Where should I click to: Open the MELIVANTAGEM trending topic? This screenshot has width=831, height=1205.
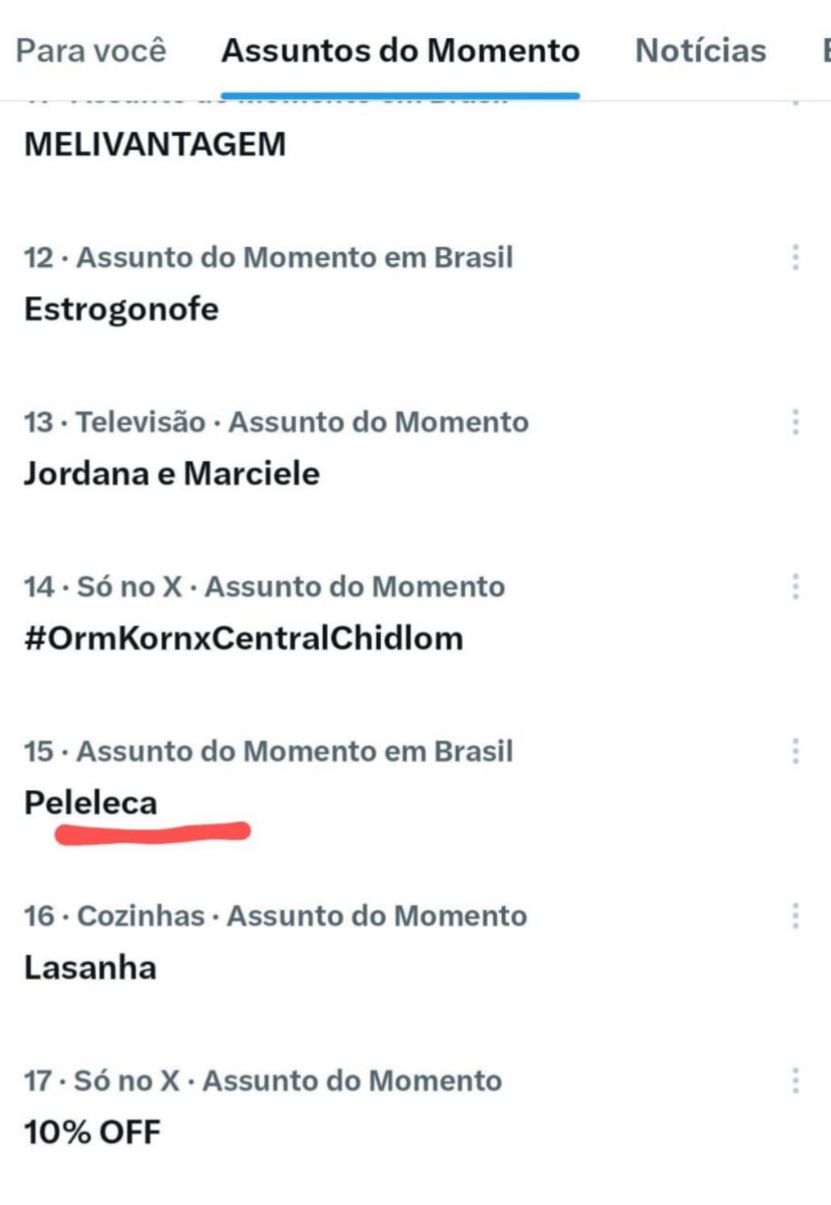click(x=154, y=145)
